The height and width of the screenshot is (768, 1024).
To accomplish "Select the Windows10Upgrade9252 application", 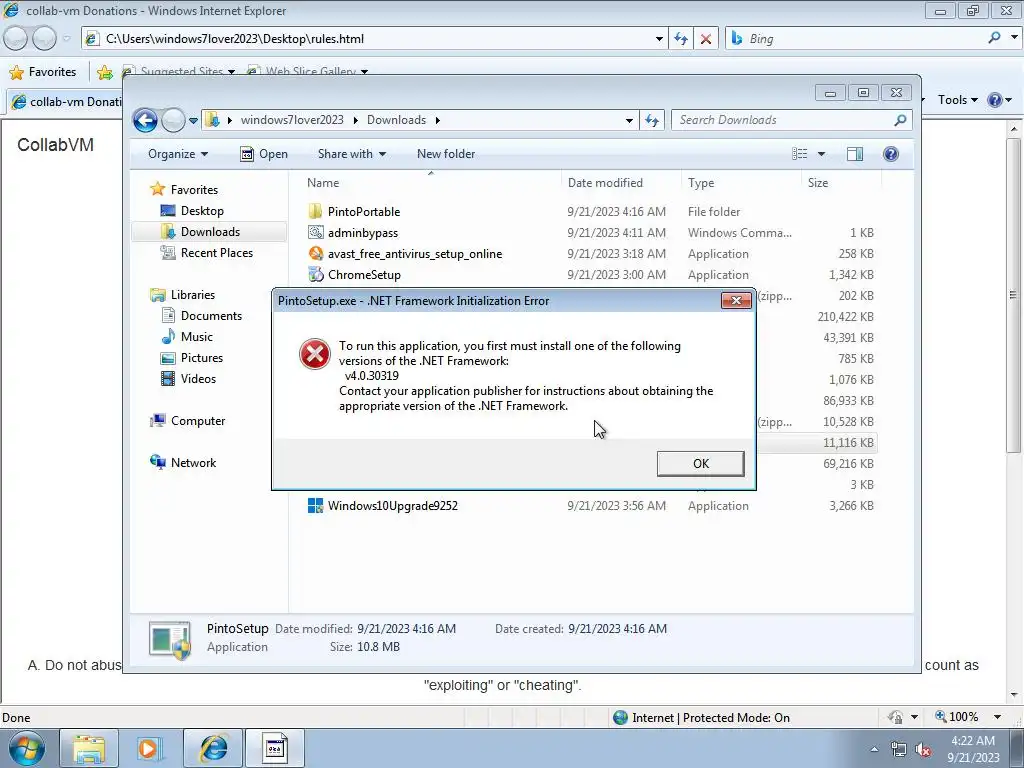I will (392, 505).
